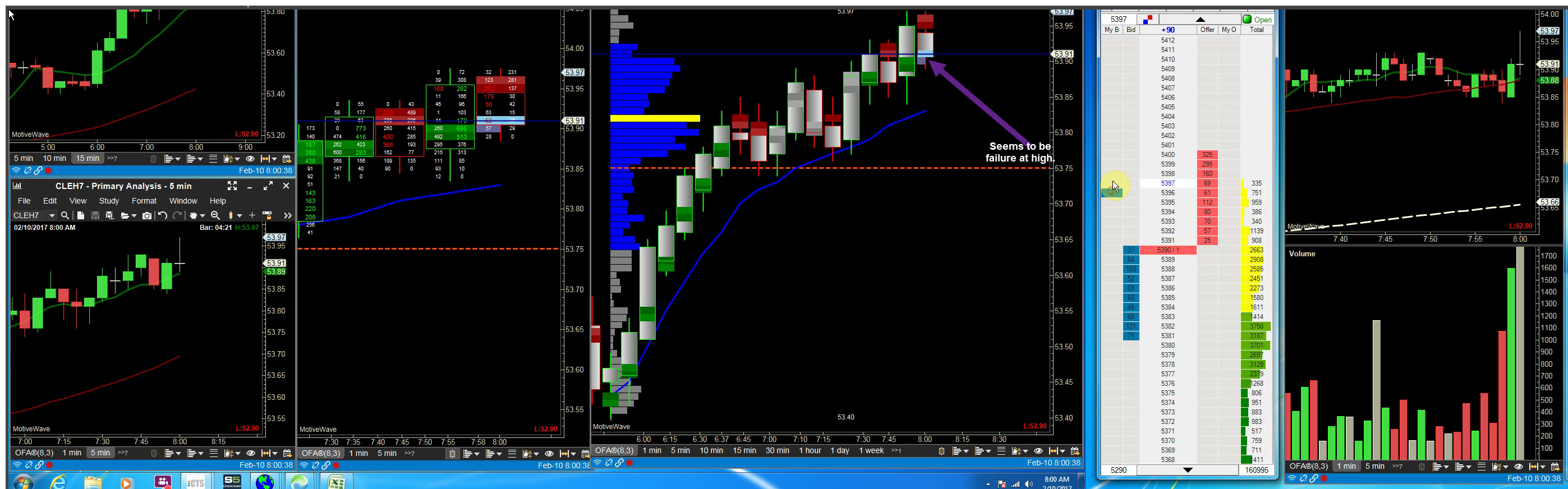The width and height of the screenshot is (1568, 489).
Task: Expand the CLEH7 toolbar overflow chevrons
Action: (287, 215)
